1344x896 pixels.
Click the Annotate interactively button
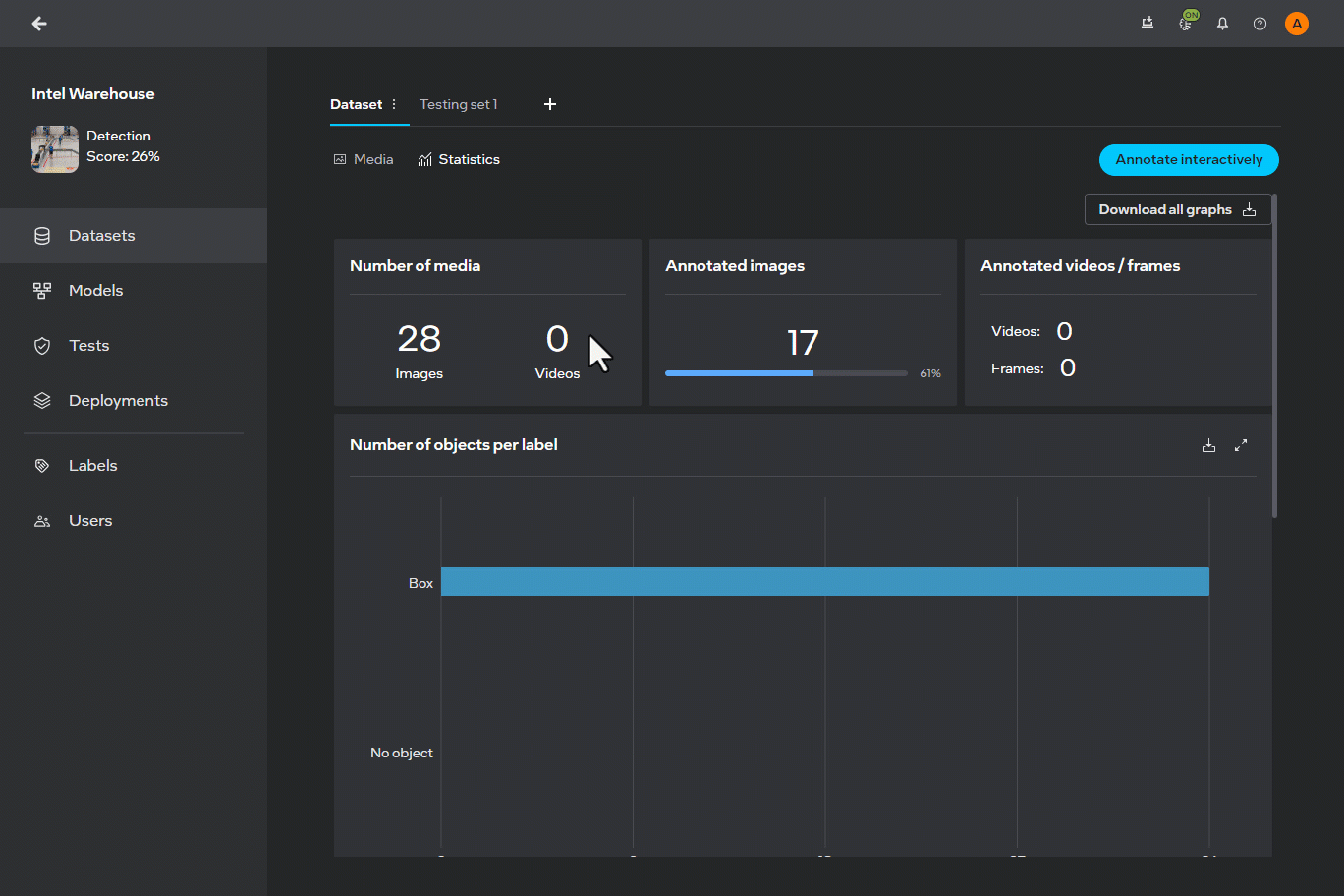tap(1189, 160)
